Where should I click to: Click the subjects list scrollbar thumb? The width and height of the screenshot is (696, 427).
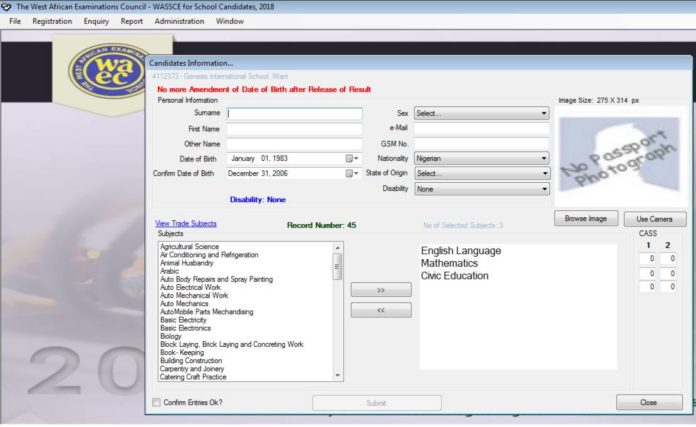(337, 266)
